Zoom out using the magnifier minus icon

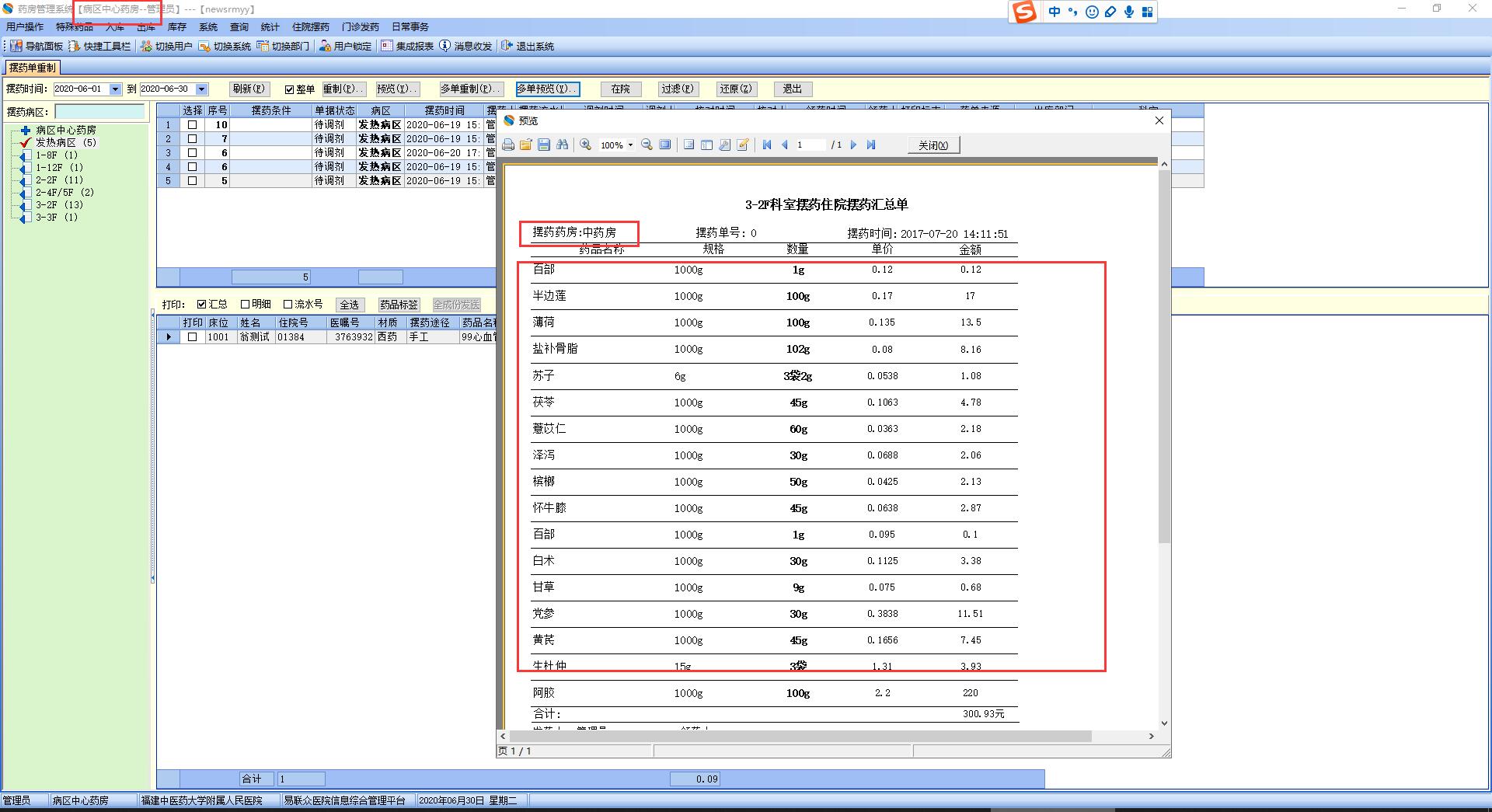647,145
